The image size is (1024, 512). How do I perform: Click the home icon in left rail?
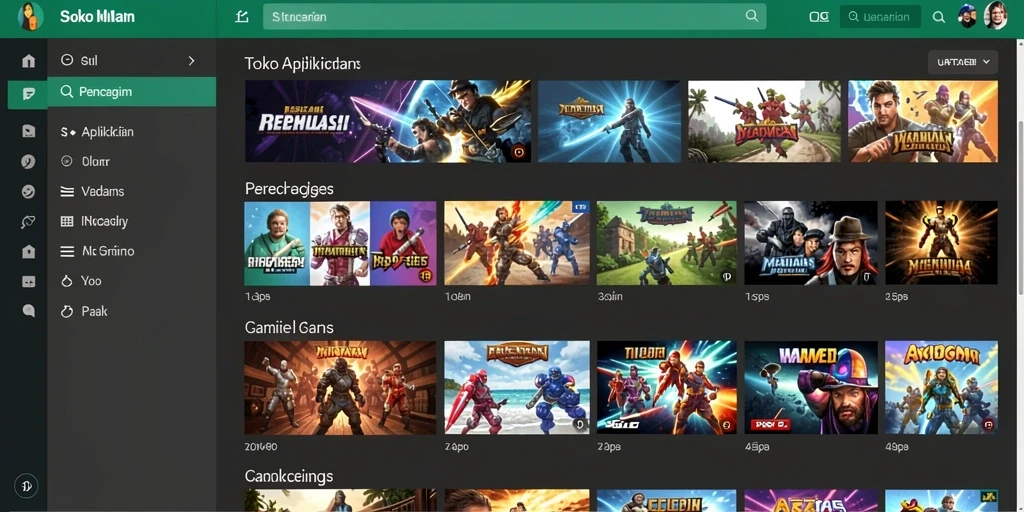(x=28, y=61)
